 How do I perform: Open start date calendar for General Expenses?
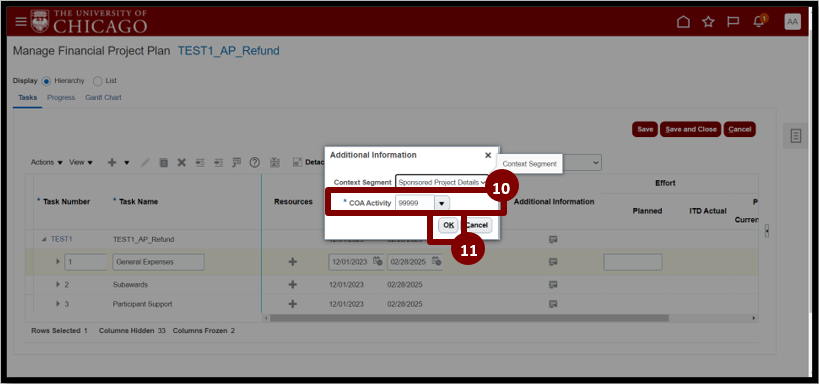378,262
